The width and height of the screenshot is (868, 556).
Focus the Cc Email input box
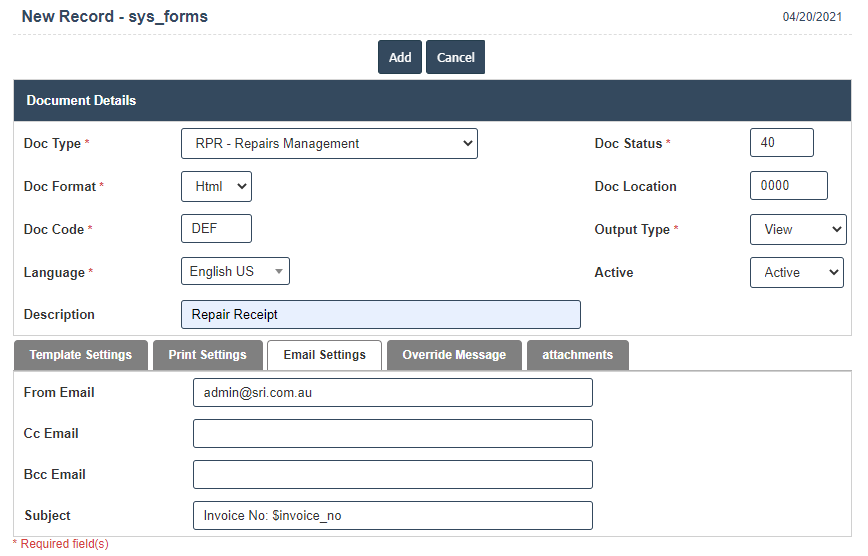392,434
